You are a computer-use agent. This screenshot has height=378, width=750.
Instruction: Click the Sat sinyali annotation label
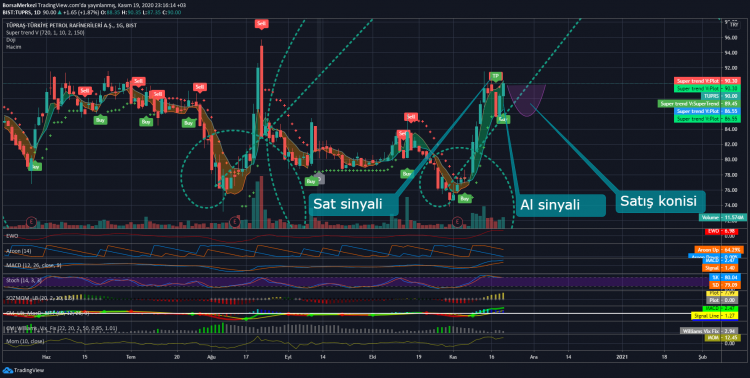pyautogui.click(x=353, y=204)
